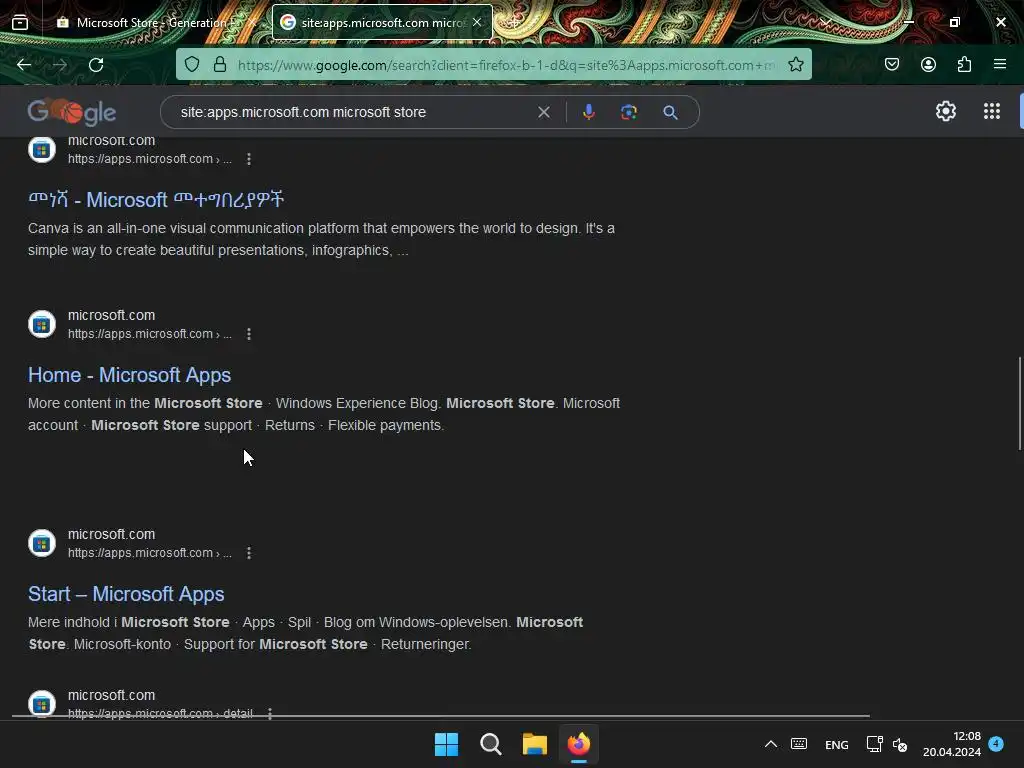The height and width of the screenshot is (768, 1024).
Task: Open the muted volume tray icon
Action: tap(900, 744)
